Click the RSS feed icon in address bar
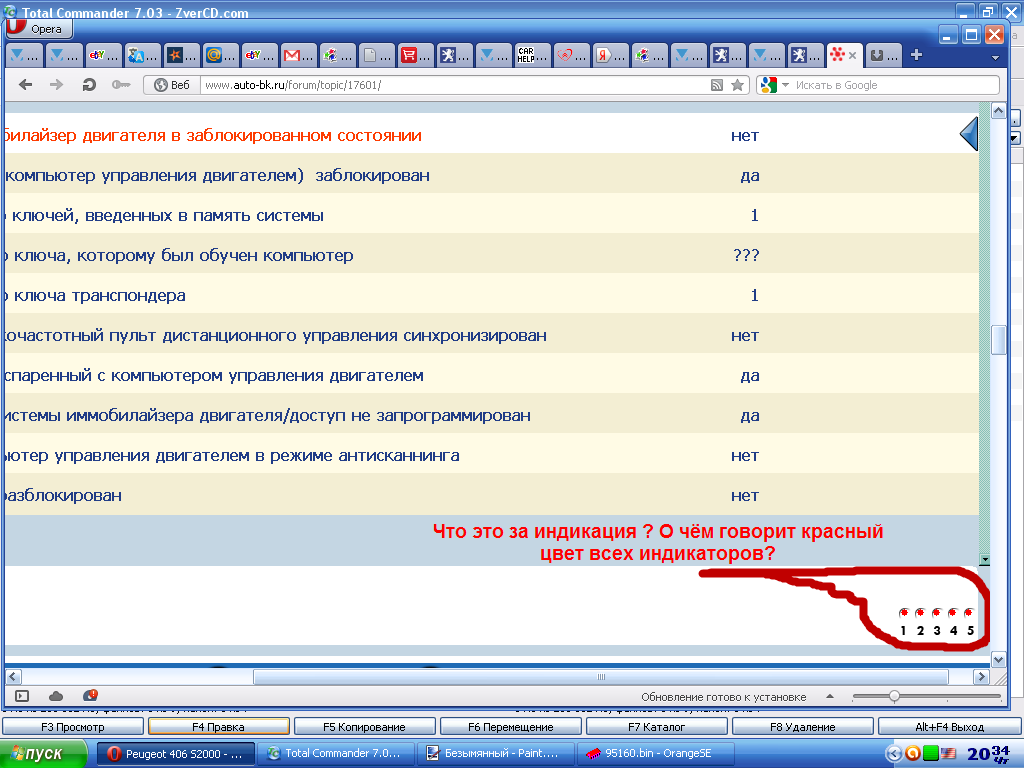The image size is (1024, 768). [717, 85]
